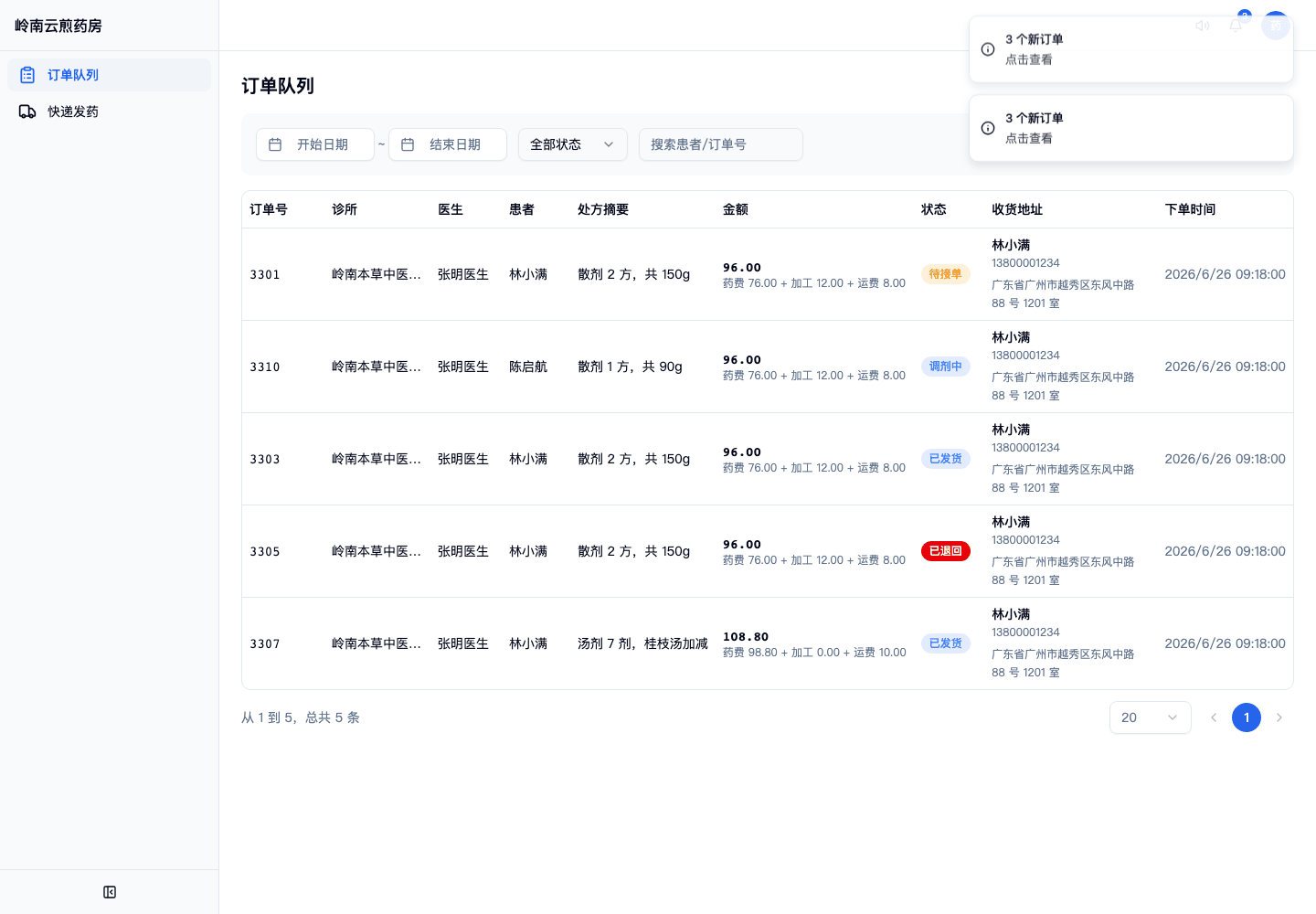Image resolution: width=1316 pixels, height=914 pixels.
Task: Click order number 3305
Action: click(265, 551)
